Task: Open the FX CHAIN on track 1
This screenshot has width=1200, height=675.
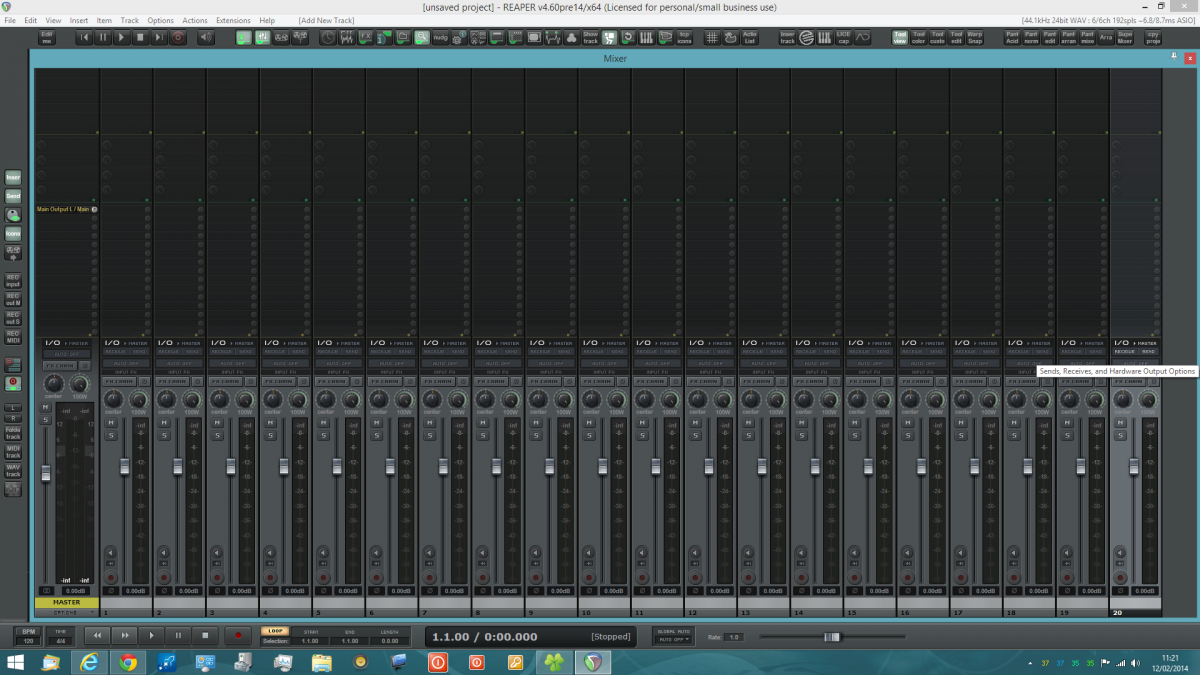Action: pyautogui.click(x=121, y=381)
